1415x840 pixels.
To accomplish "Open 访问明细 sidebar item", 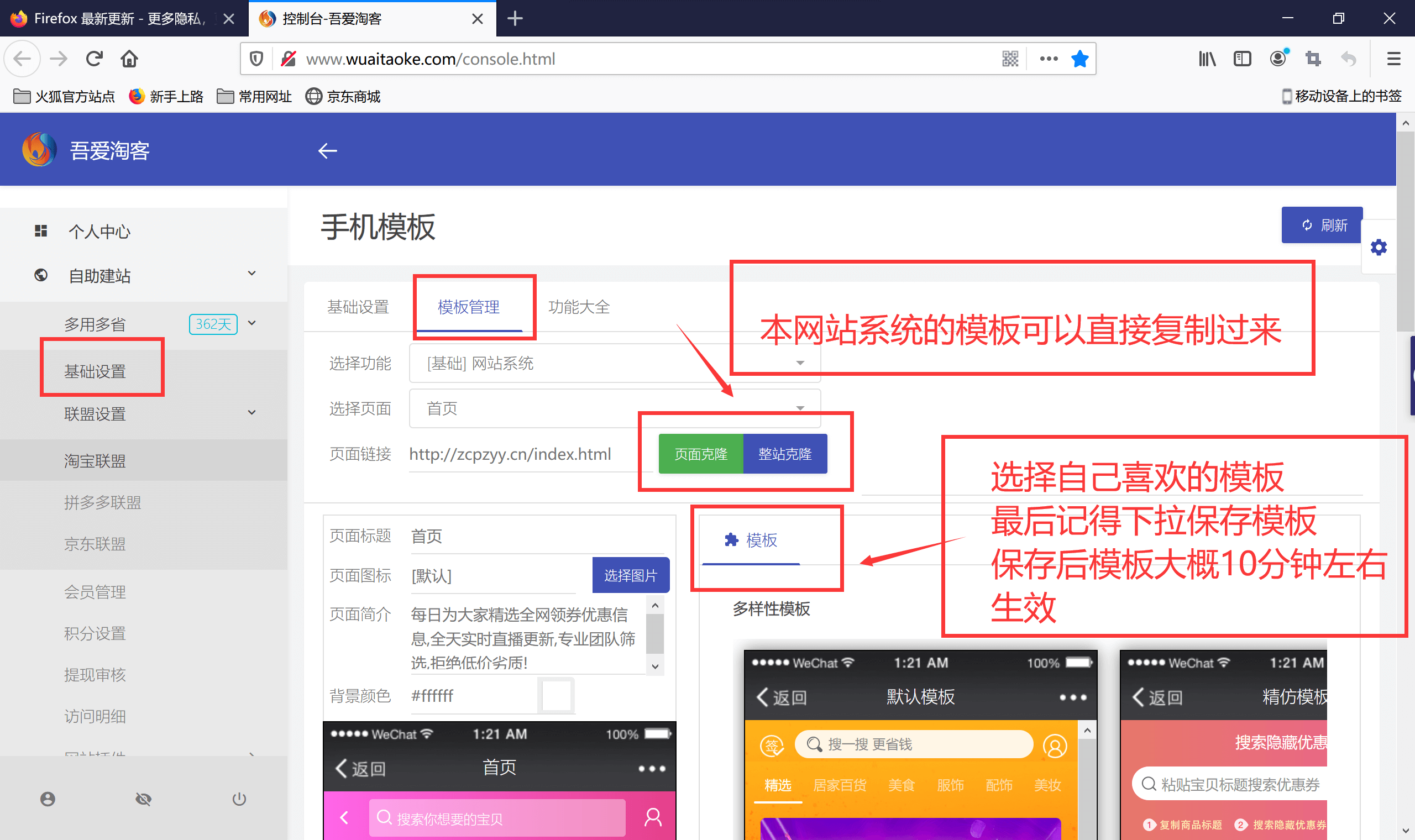I will click(95, 716).
